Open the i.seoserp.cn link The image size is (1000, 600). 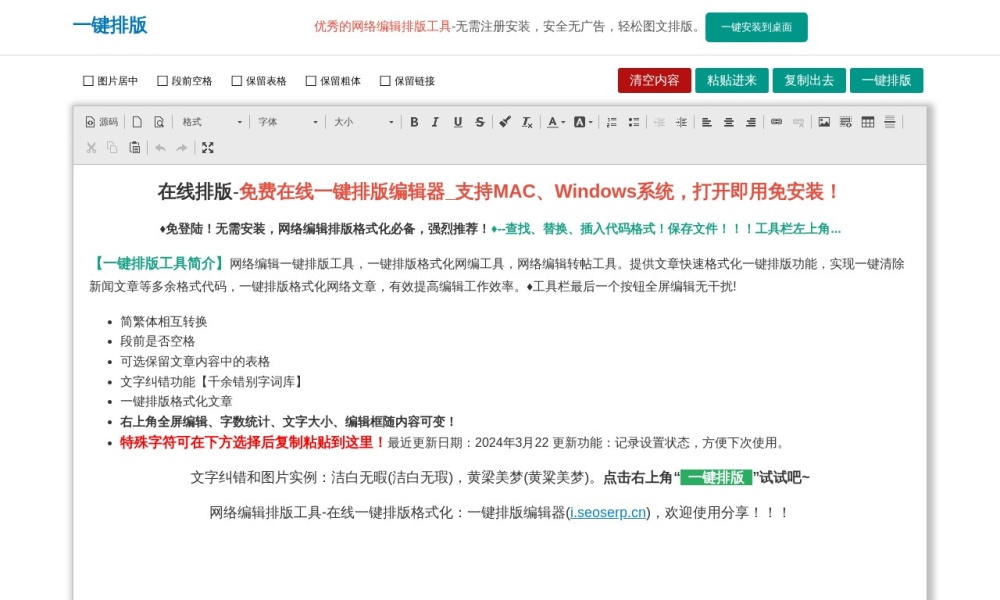tap(608, 513)
